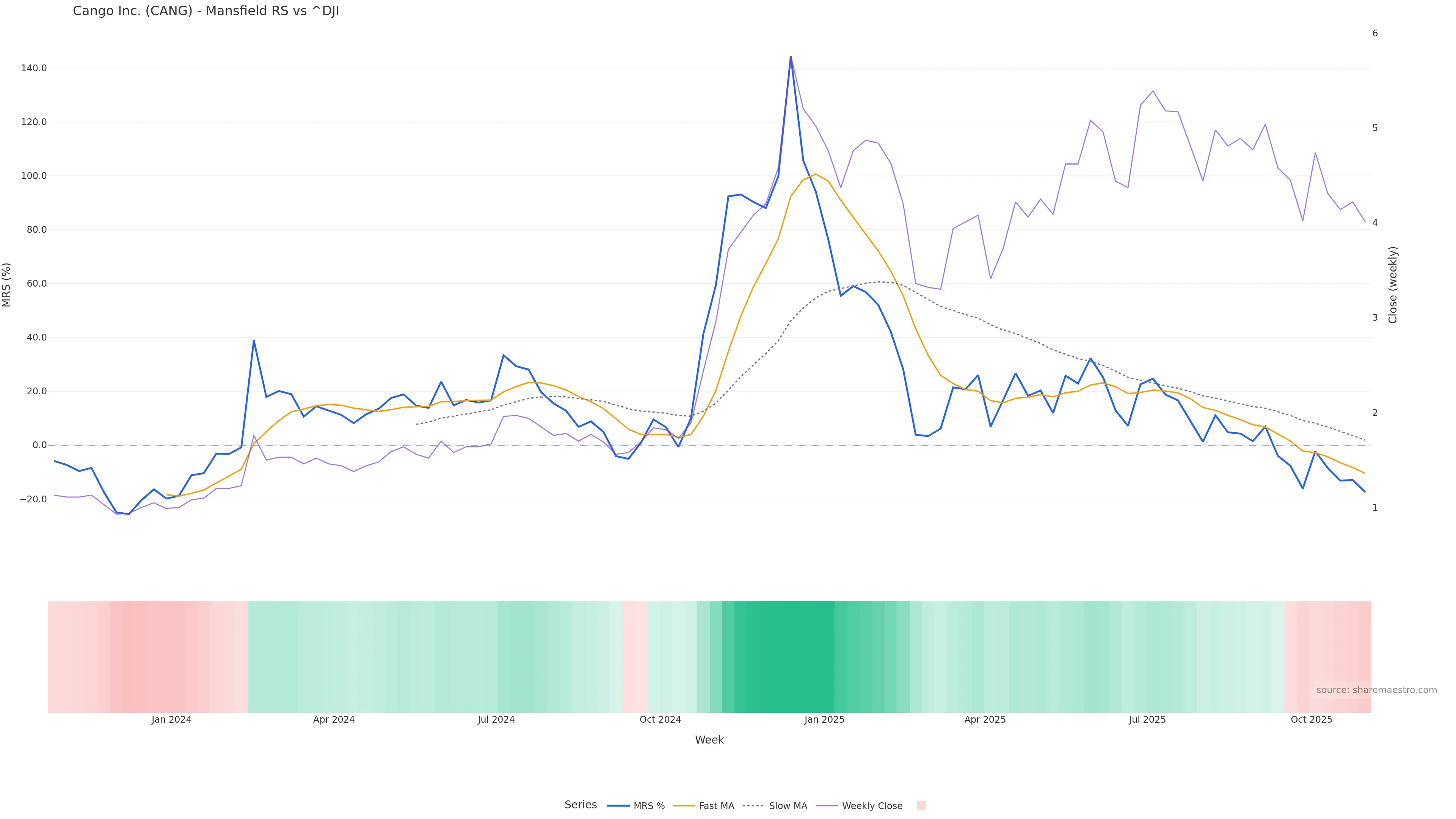
Task: Click the Close (weekly) right axis title
Action: click(x=1393, y=285)
